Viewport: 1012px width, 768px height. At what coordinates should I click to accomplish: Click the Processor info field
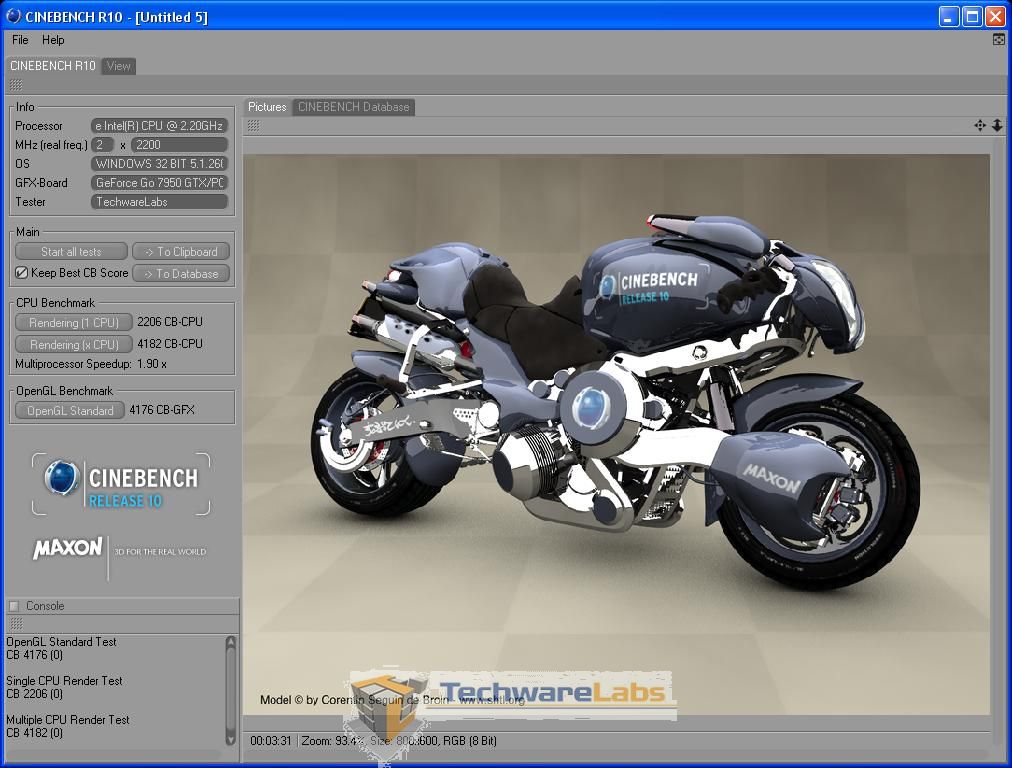pyautogui.click(x=159, y=126)
